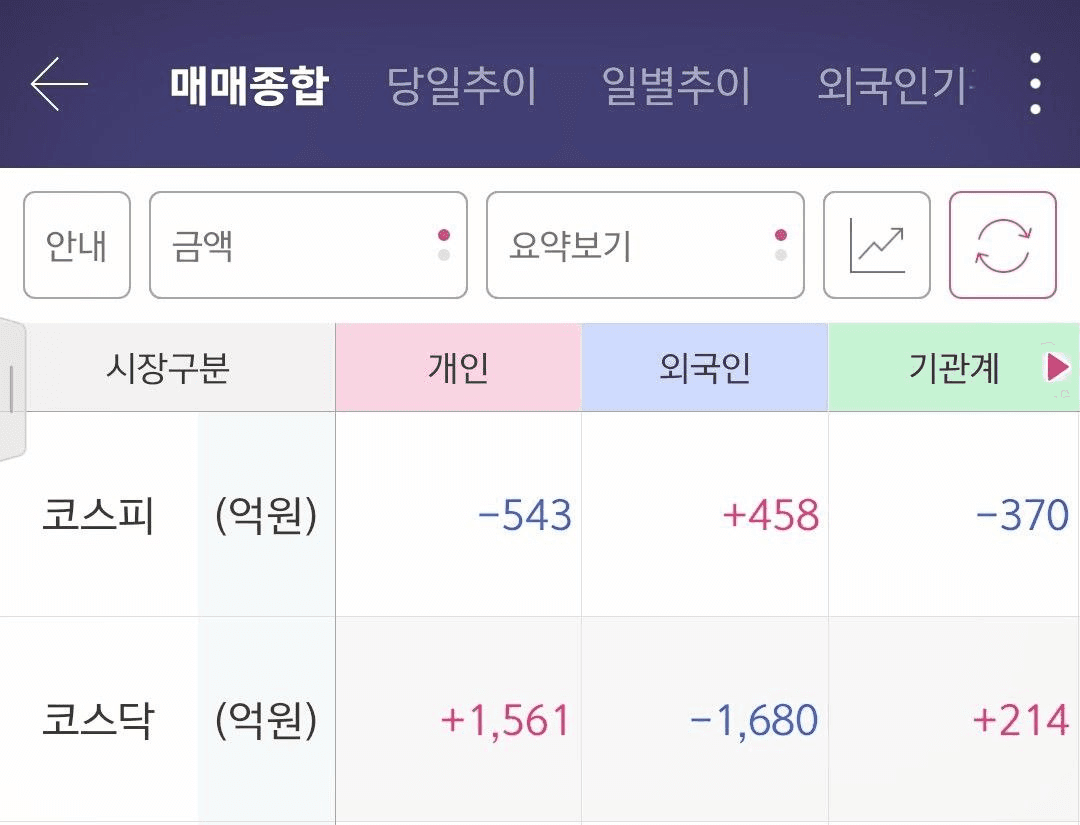Select the blue 외국인 column header
This screenshot has height=825, width=1080.
(x=705, y=367)
